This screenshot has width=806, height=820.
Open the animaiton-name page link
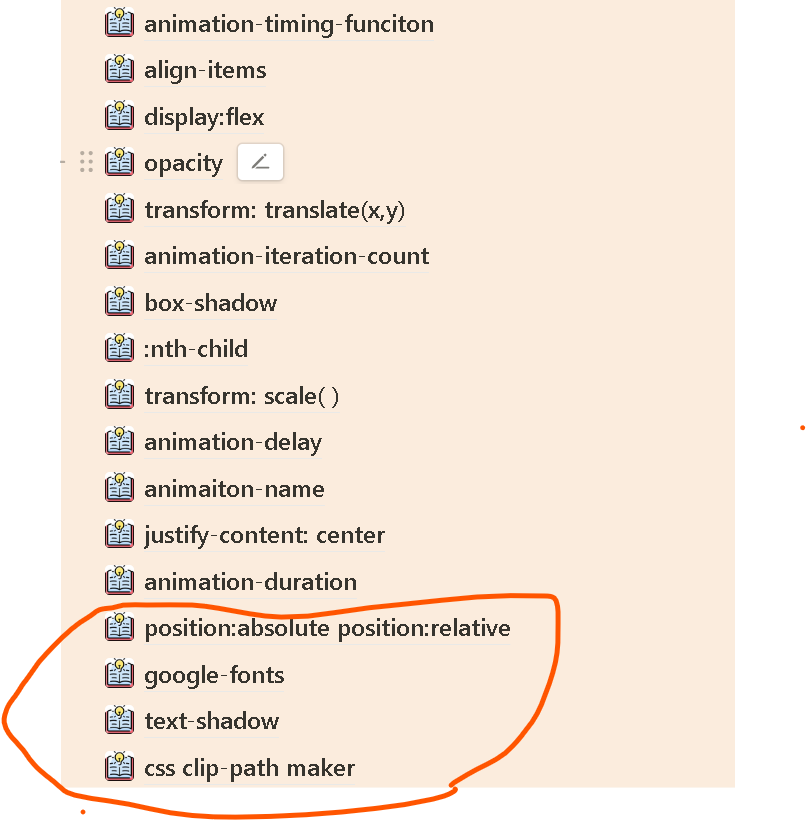[234, 489]
